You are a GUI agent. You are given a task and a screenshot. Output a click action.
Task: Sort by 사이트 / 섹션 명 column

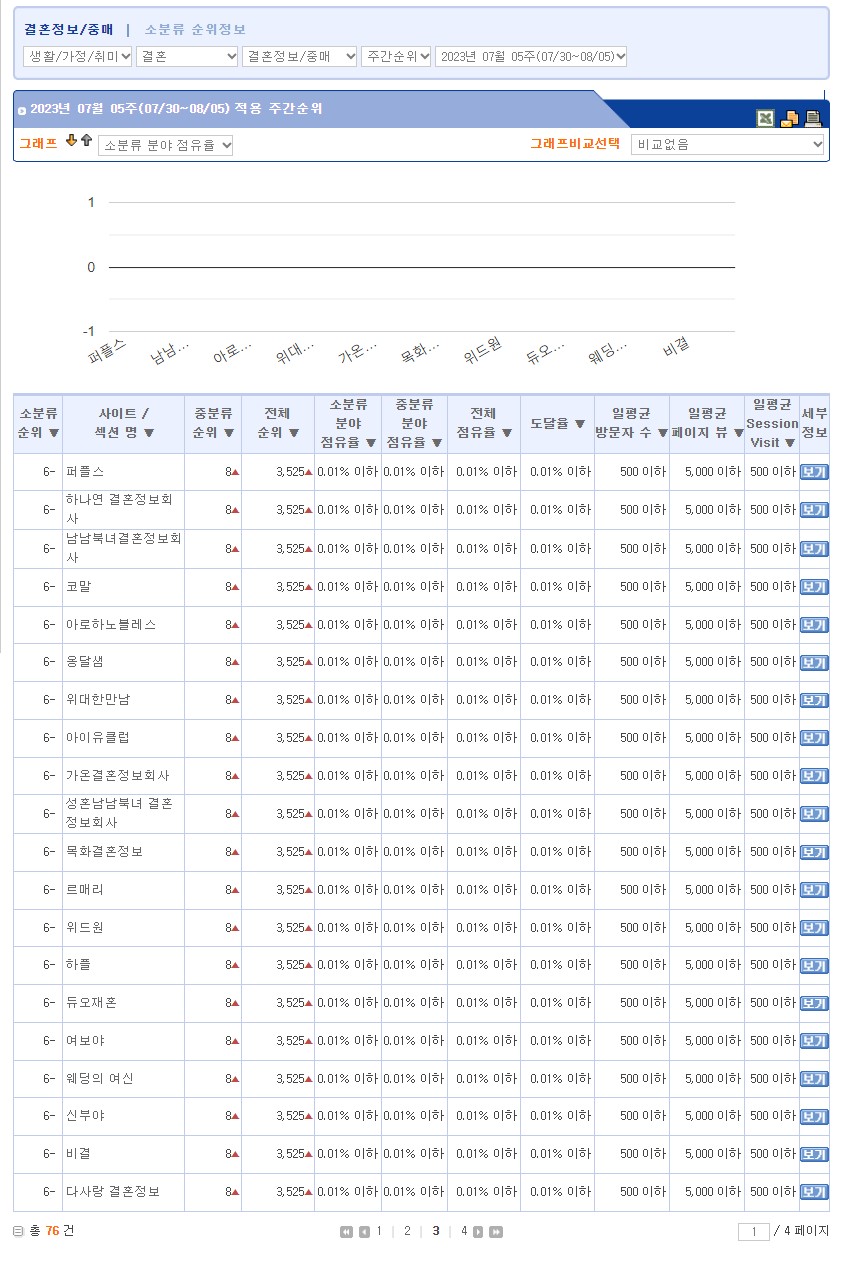coord(149,433)
